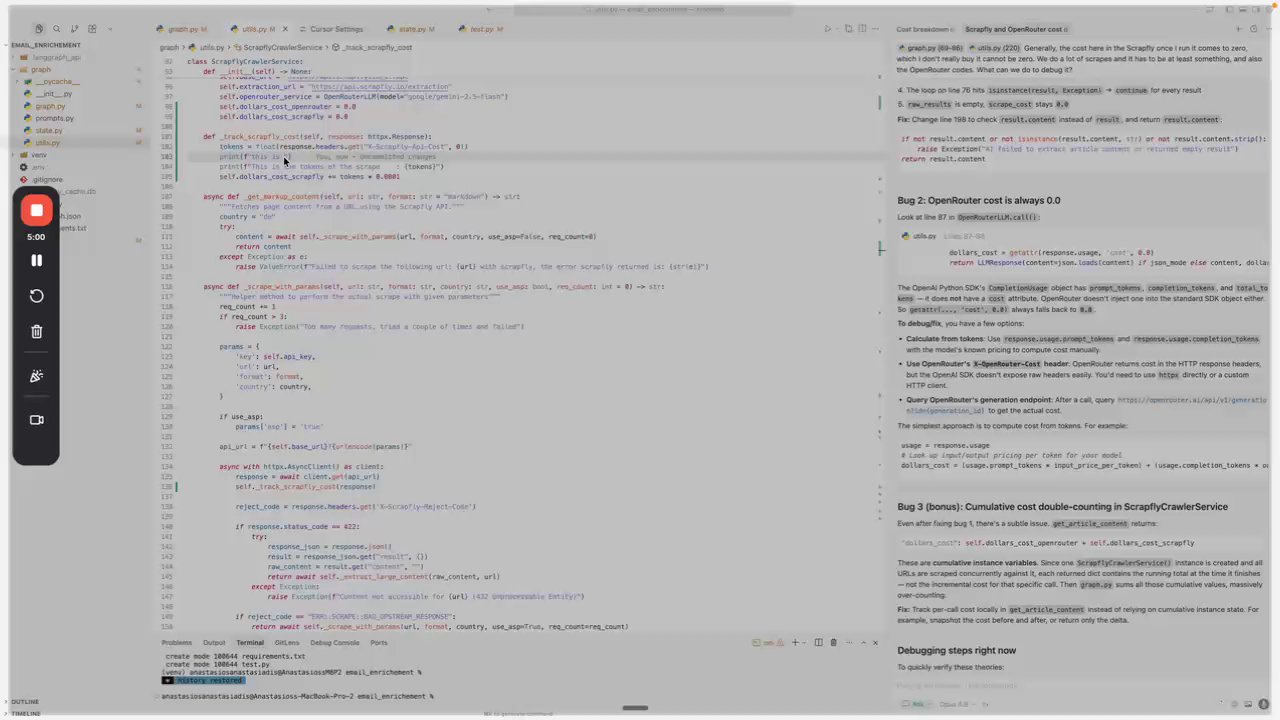Open the utils.py code block file reference
Viewport: 1280px width, 720px height.
point(920,236)
